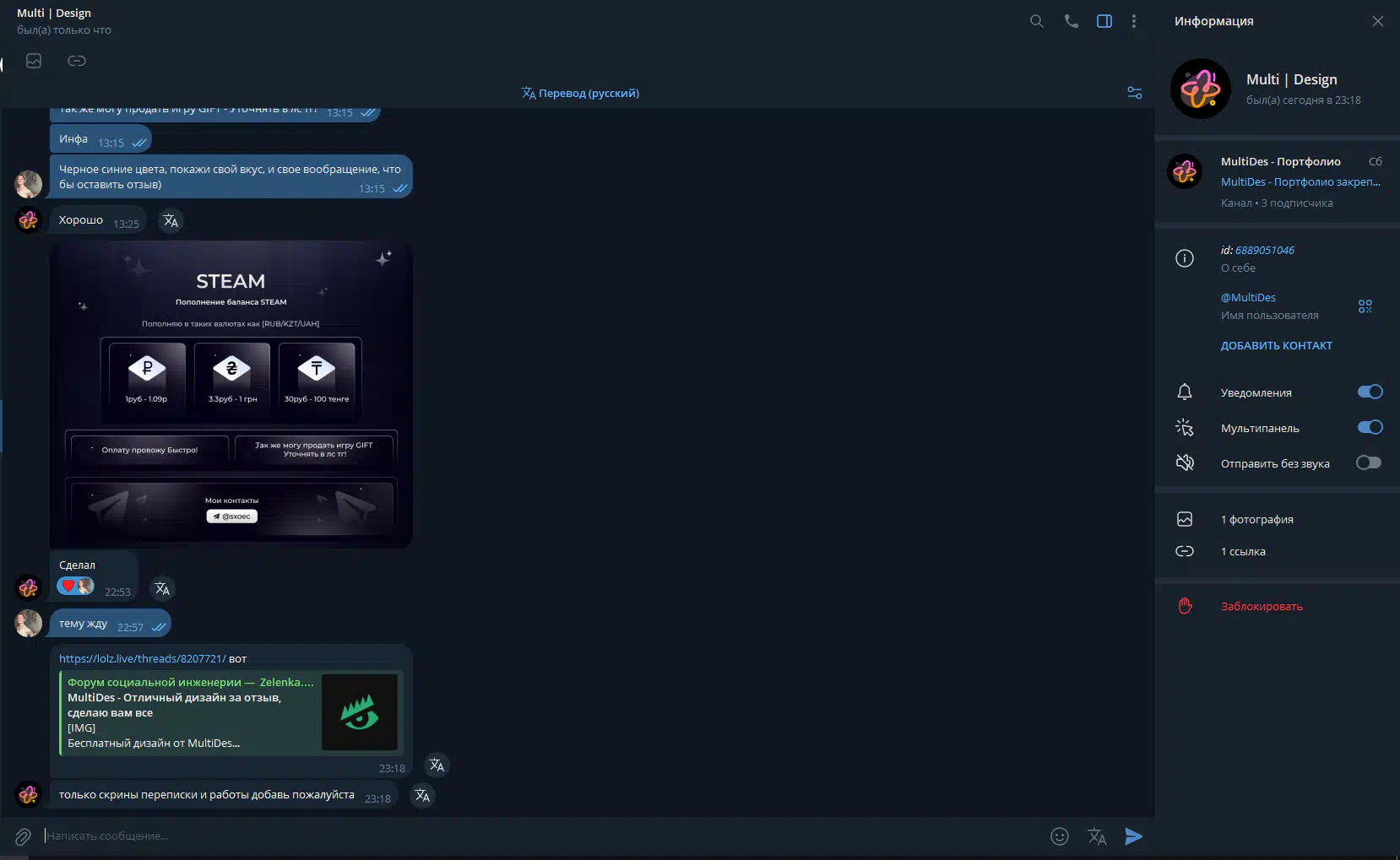Translate the Сделал message
Image resolution: width=1400 pixels, height=860 pixels.
[162, 589]
